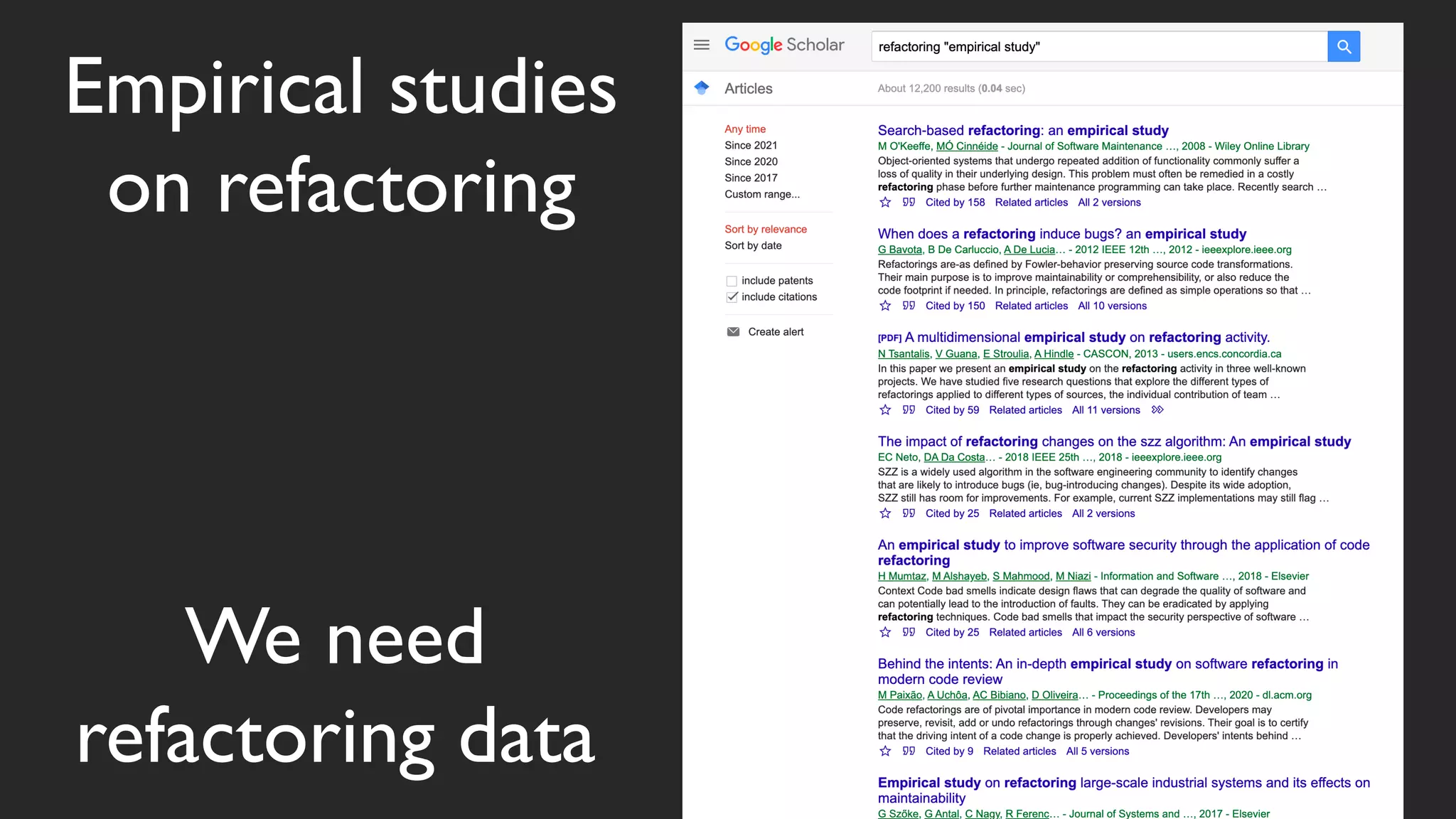Viewport: 1456px width, 819px height.
Task: Cite the SZZ algorithm empirical study article
Action: click(909, 513)
